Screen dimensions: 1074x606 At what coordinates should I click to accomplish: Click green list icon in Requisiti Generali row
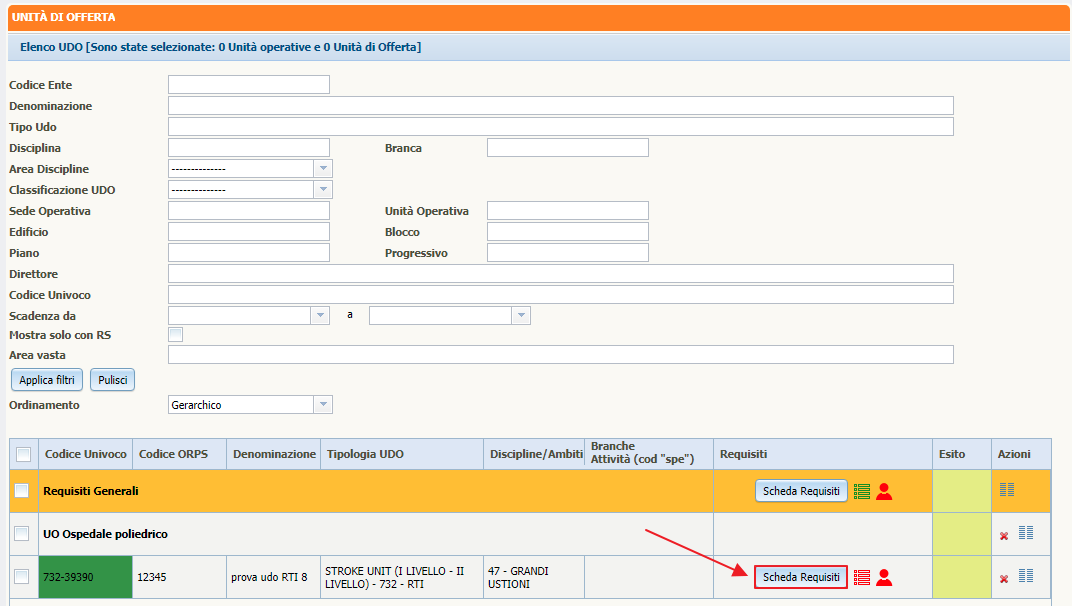pos(862,492)
